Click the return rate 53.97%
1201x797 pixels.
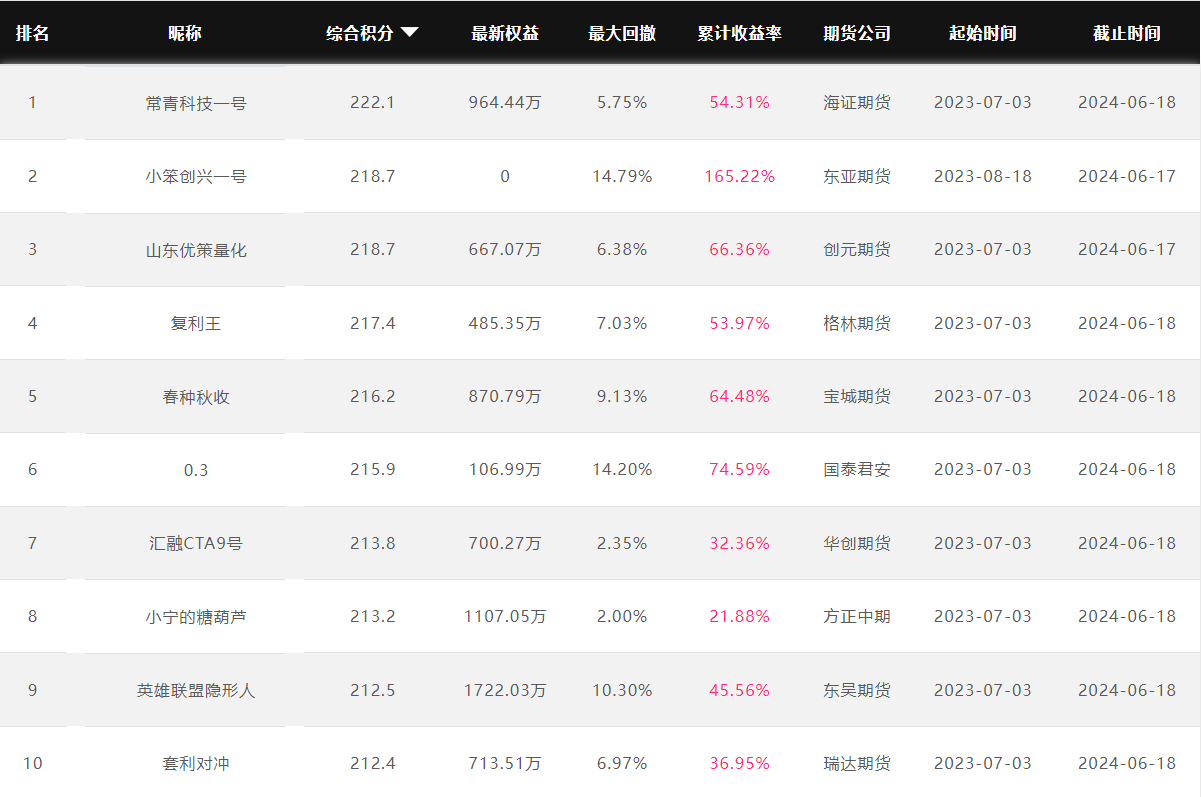click(740, 323)
